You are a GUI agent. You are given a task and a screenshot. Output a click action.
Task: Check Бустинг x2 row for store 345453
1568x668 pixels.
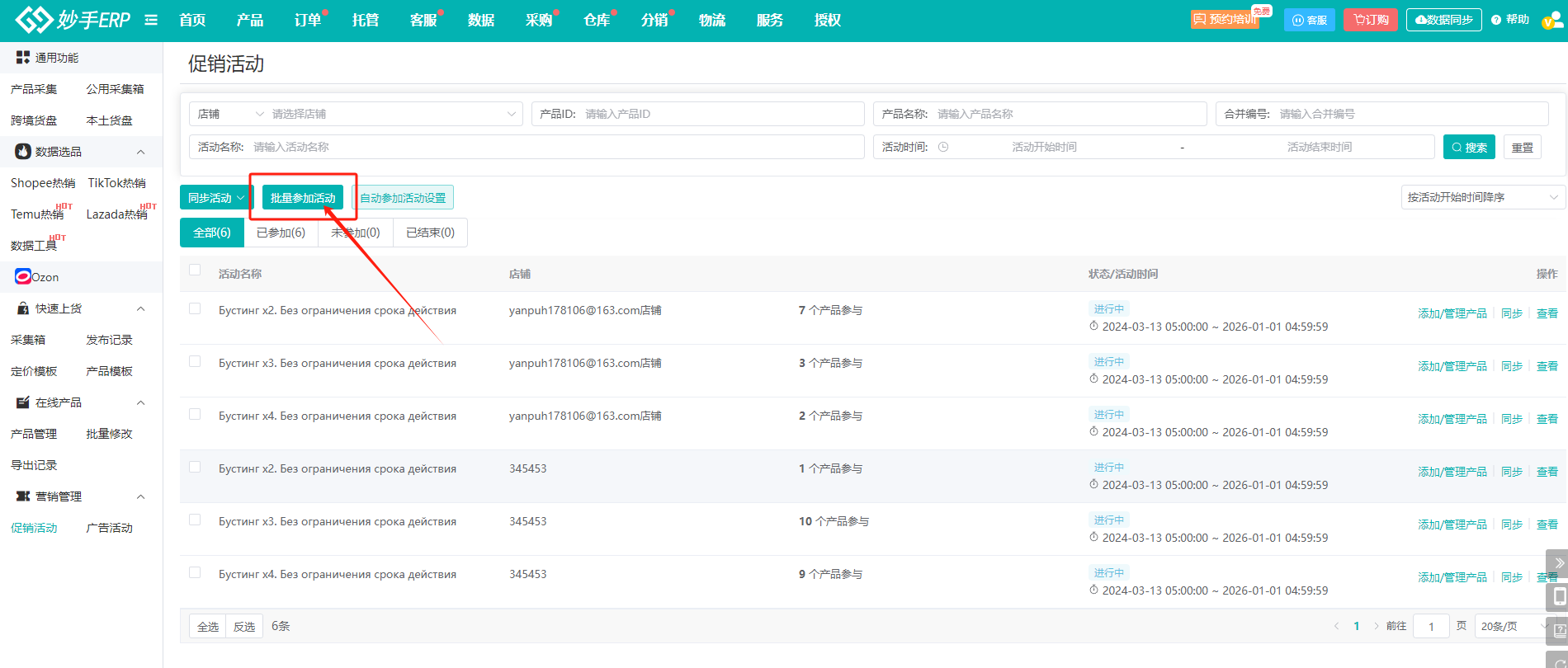[x=195, y=467]
